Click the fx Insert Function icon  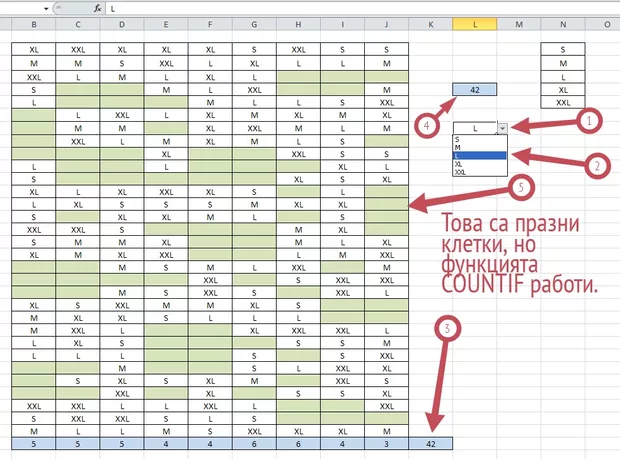[x=98, y=8]
